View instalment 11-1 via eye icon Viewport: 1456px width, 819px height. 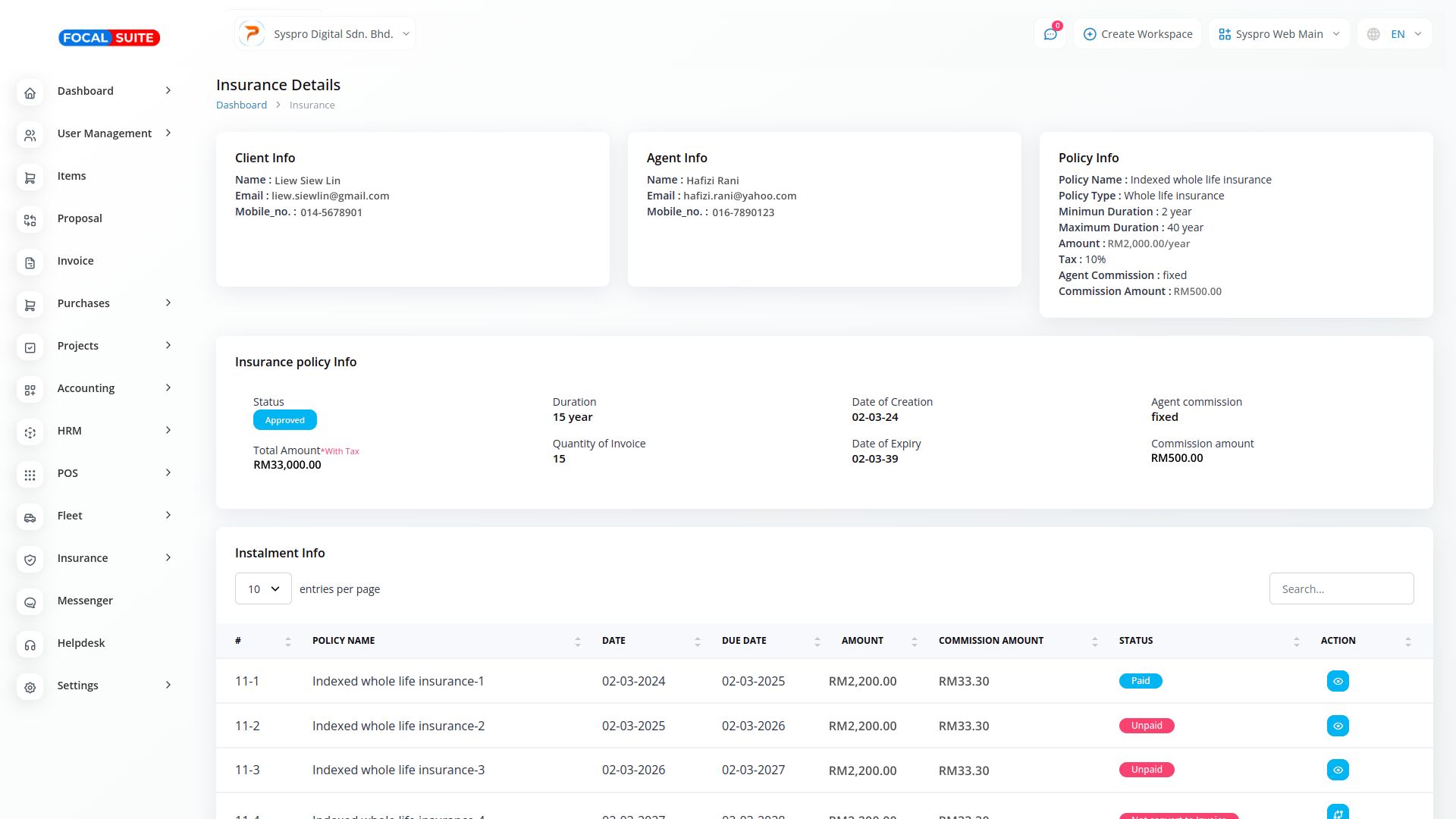[x=1338, y=681]
